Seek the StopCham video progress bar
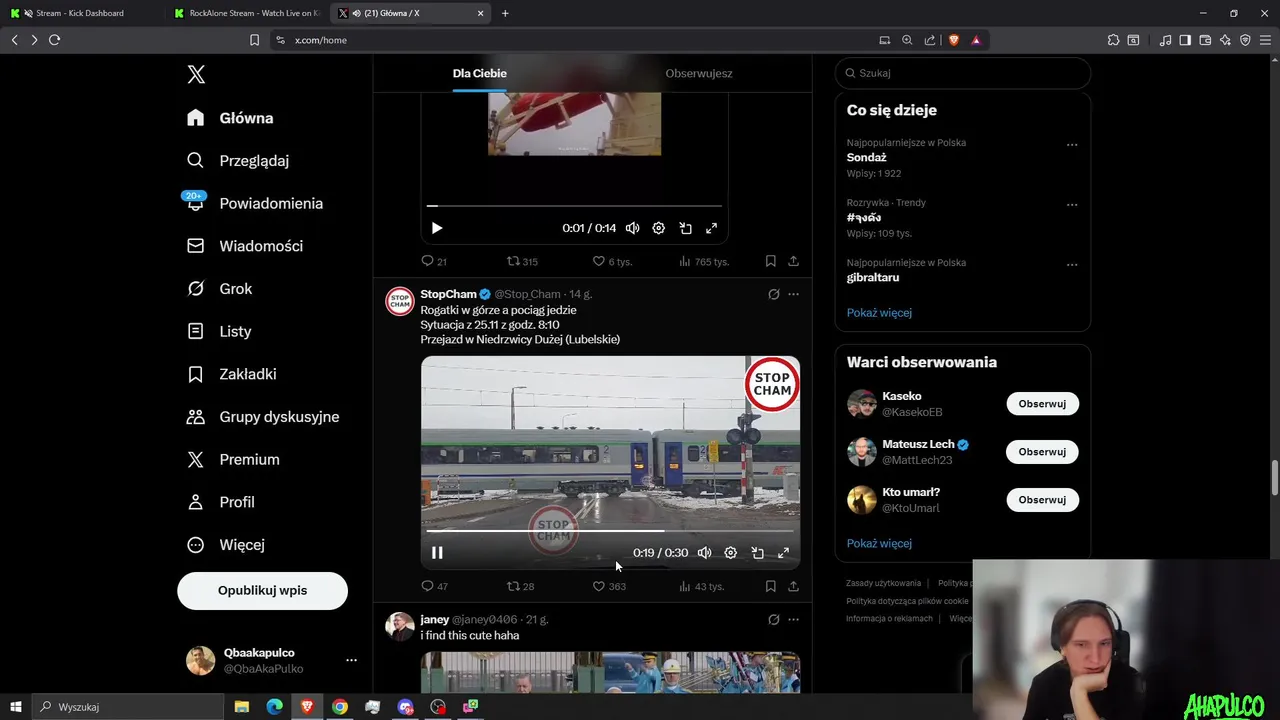This screenshot has width=1280, height=720. tap(610, 531)
